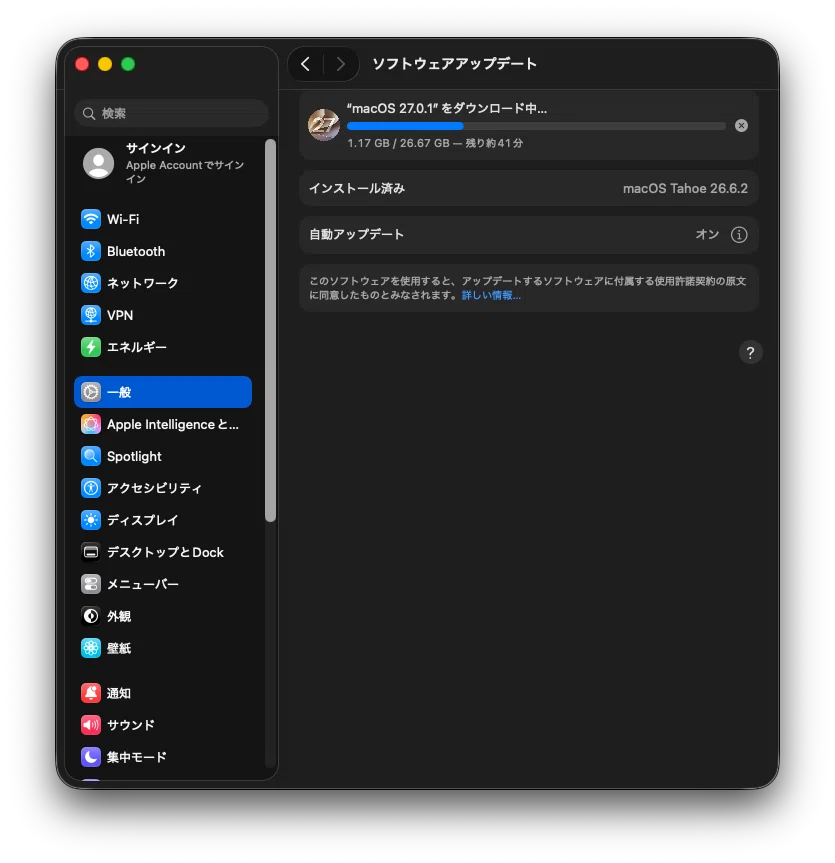
Task: Select デスクトップとDock in the sidebar
Action: [163, 551]
